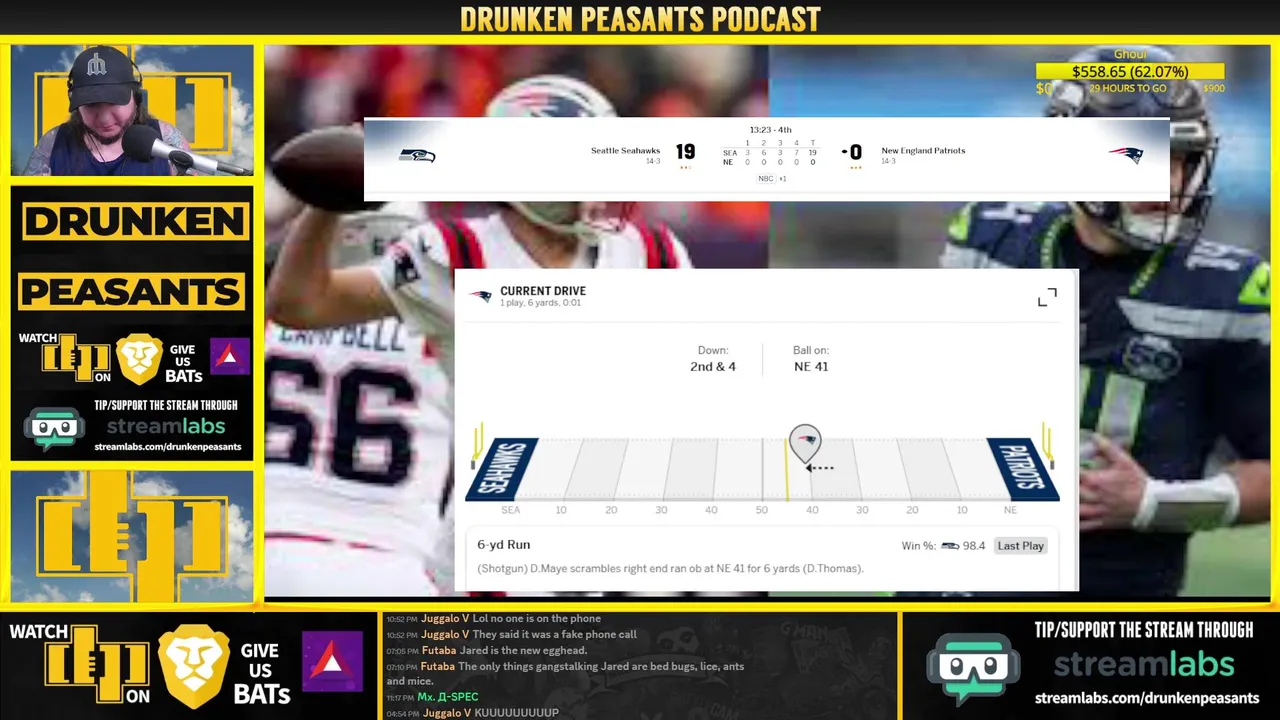
Task: Click the Drunken Peasants Podcast title banner
Action: pos(640,18)
